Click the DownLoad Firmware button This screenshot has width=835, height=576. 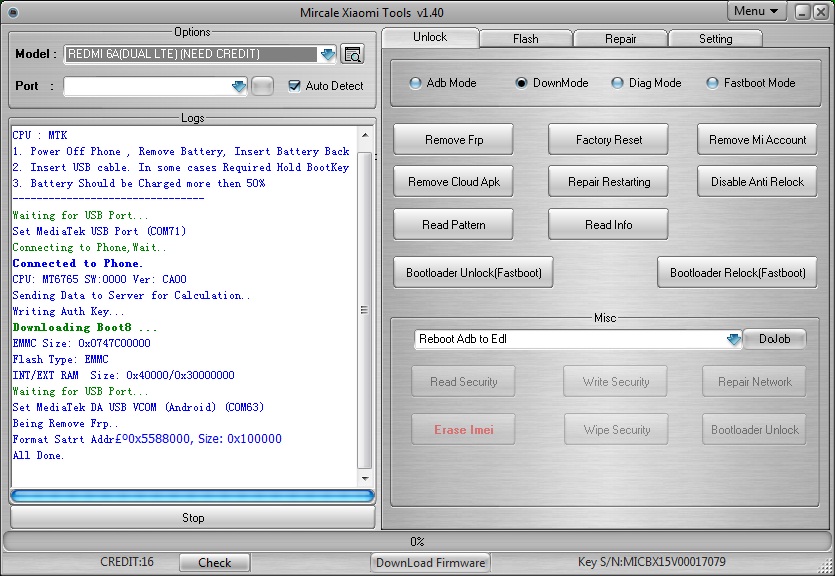(x=430, y=563)
